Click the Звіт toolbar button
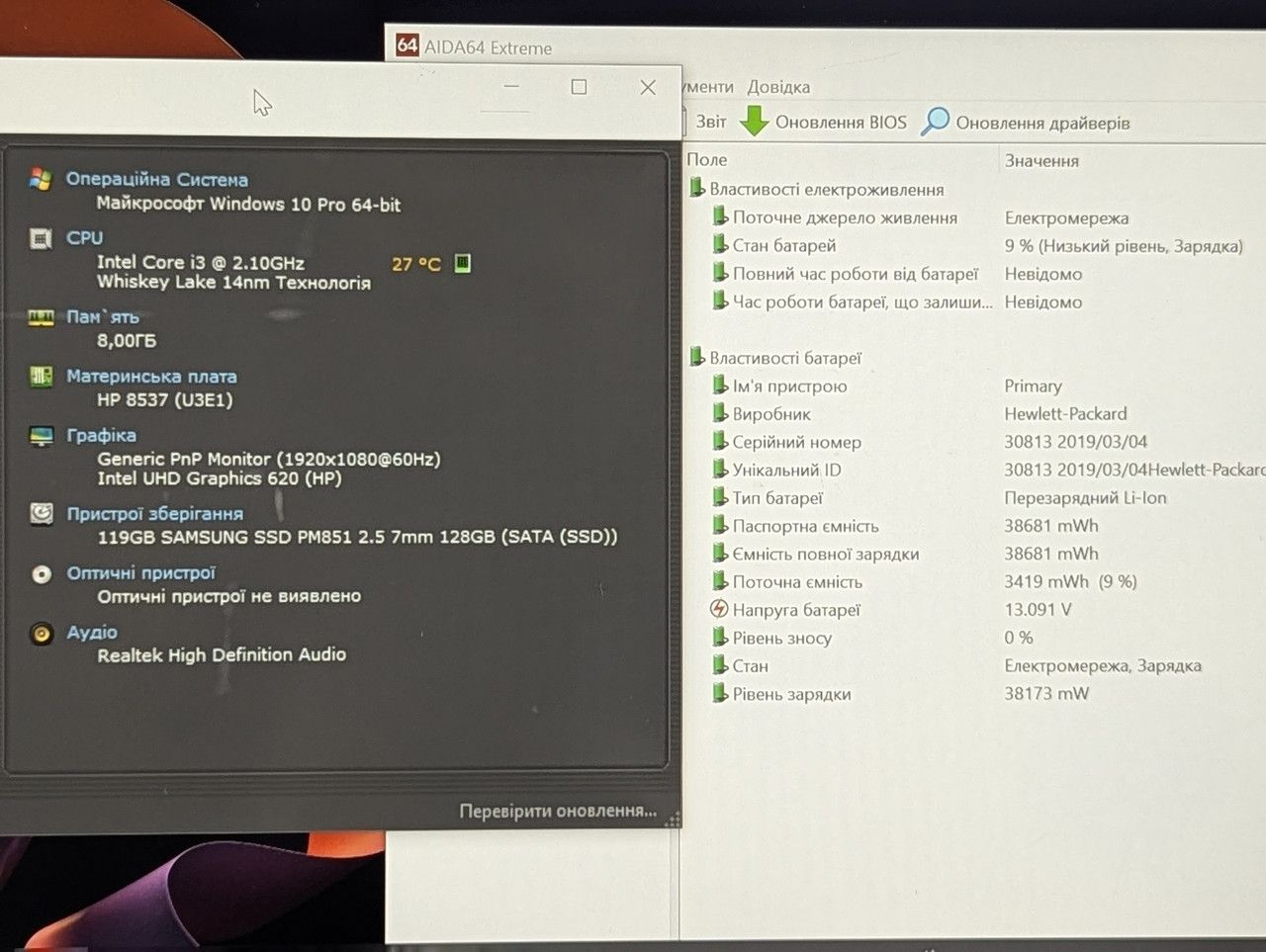Screen dimensions: 1266x952 (x=706, y=122)
